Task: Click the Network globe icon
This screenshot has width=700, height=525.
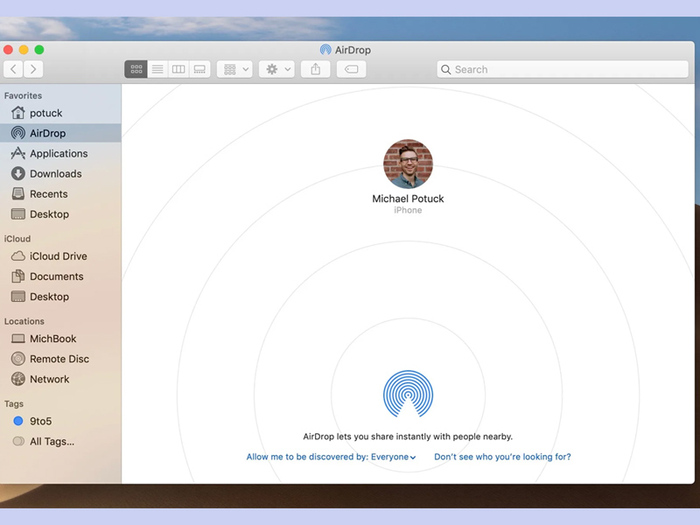Action: click(x=18, y=379)
